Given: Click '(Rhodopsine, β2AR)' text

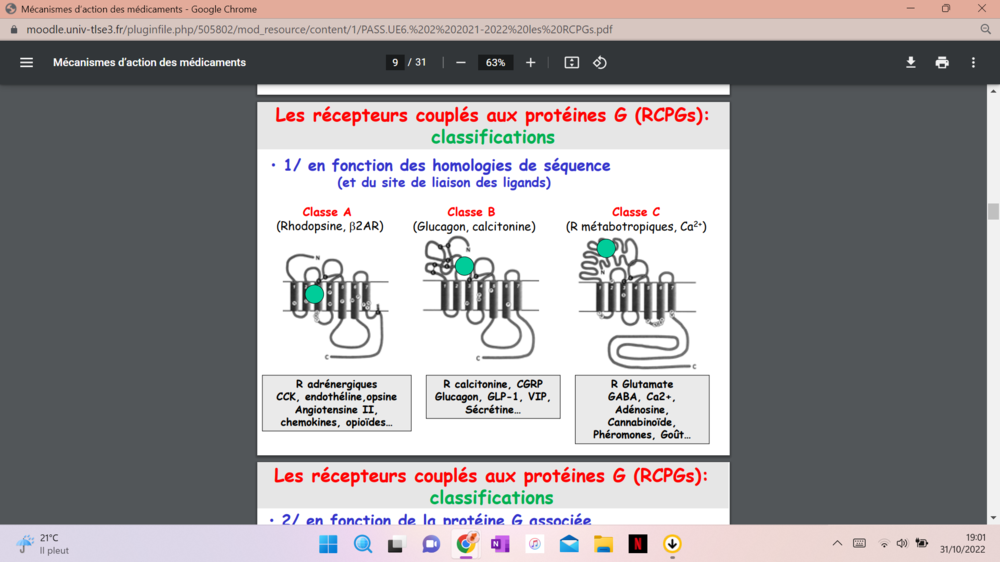Looking at the screenshot, I should coord(330,226).
